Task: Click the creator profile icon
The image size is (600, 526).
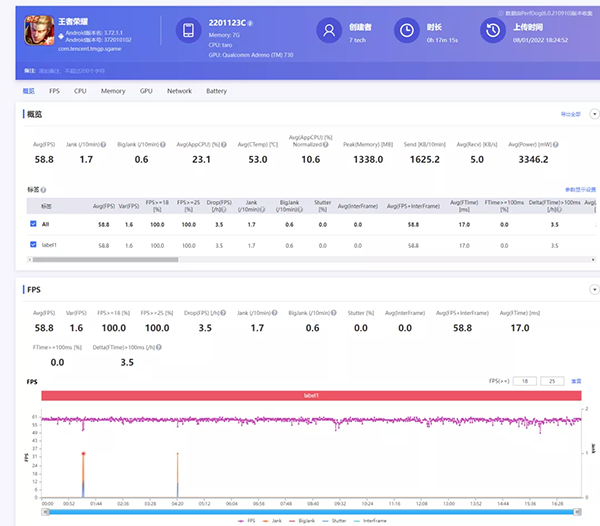Action: 327,30
